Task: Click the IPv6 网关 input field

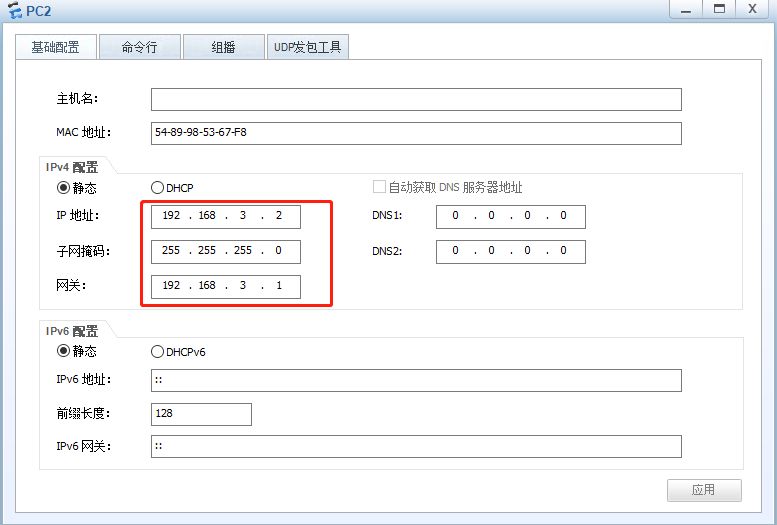Action: (416, 446)
